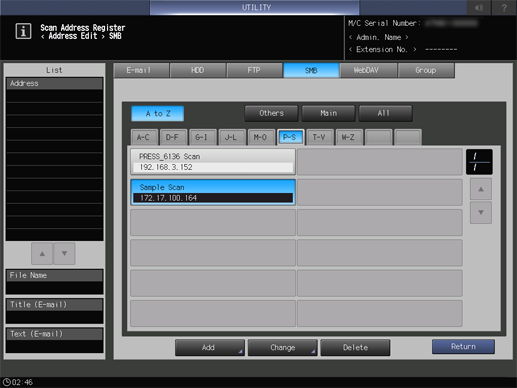Viewport: 517px width, 388px height.
Task: Toggle the A to Z filter
Action: tap(158, 114)
